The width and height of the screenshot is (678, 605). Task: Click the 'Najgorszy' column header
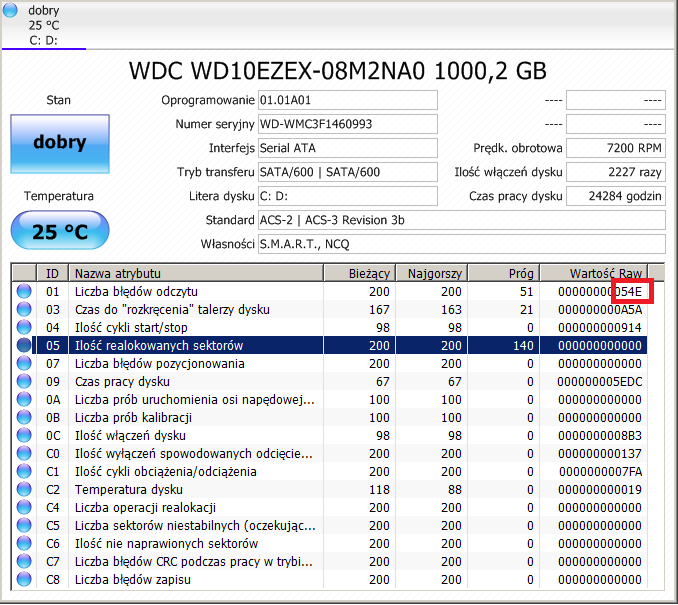(432, 273)
